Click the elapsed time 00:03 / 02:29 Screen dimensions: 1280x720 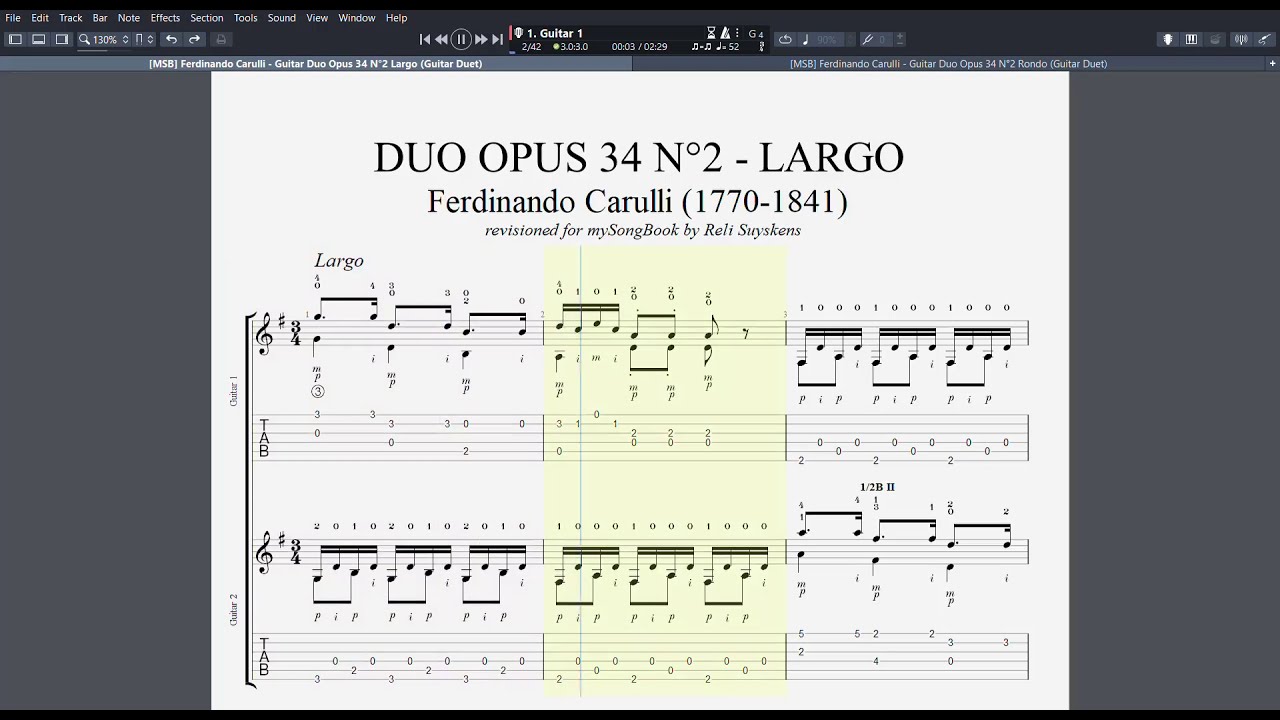[x=639, y=47]
